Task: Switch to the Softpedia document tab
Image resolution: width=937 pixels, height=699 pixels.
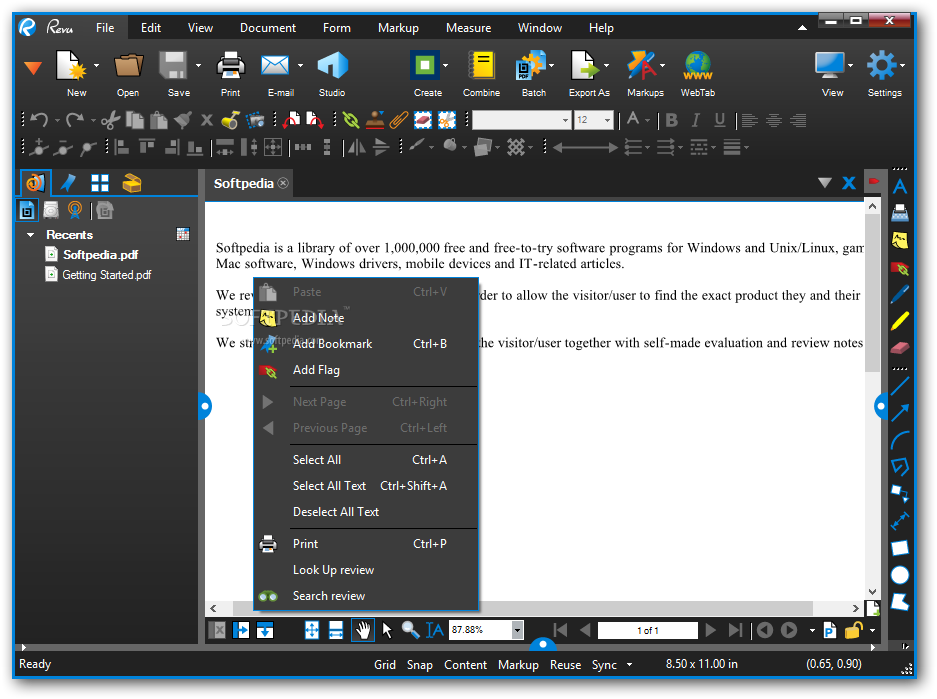Action: [244, 183]
